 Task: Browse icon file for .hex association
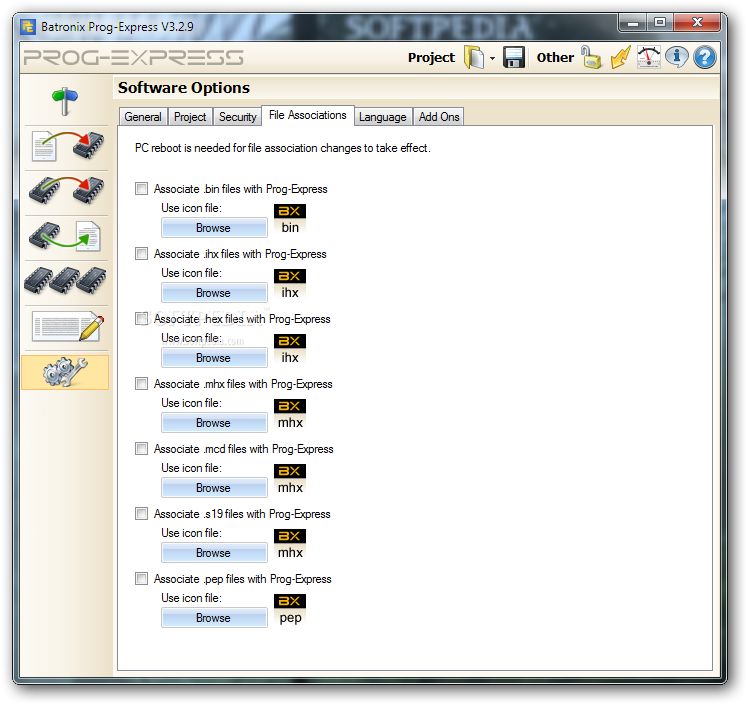(214, 358)
